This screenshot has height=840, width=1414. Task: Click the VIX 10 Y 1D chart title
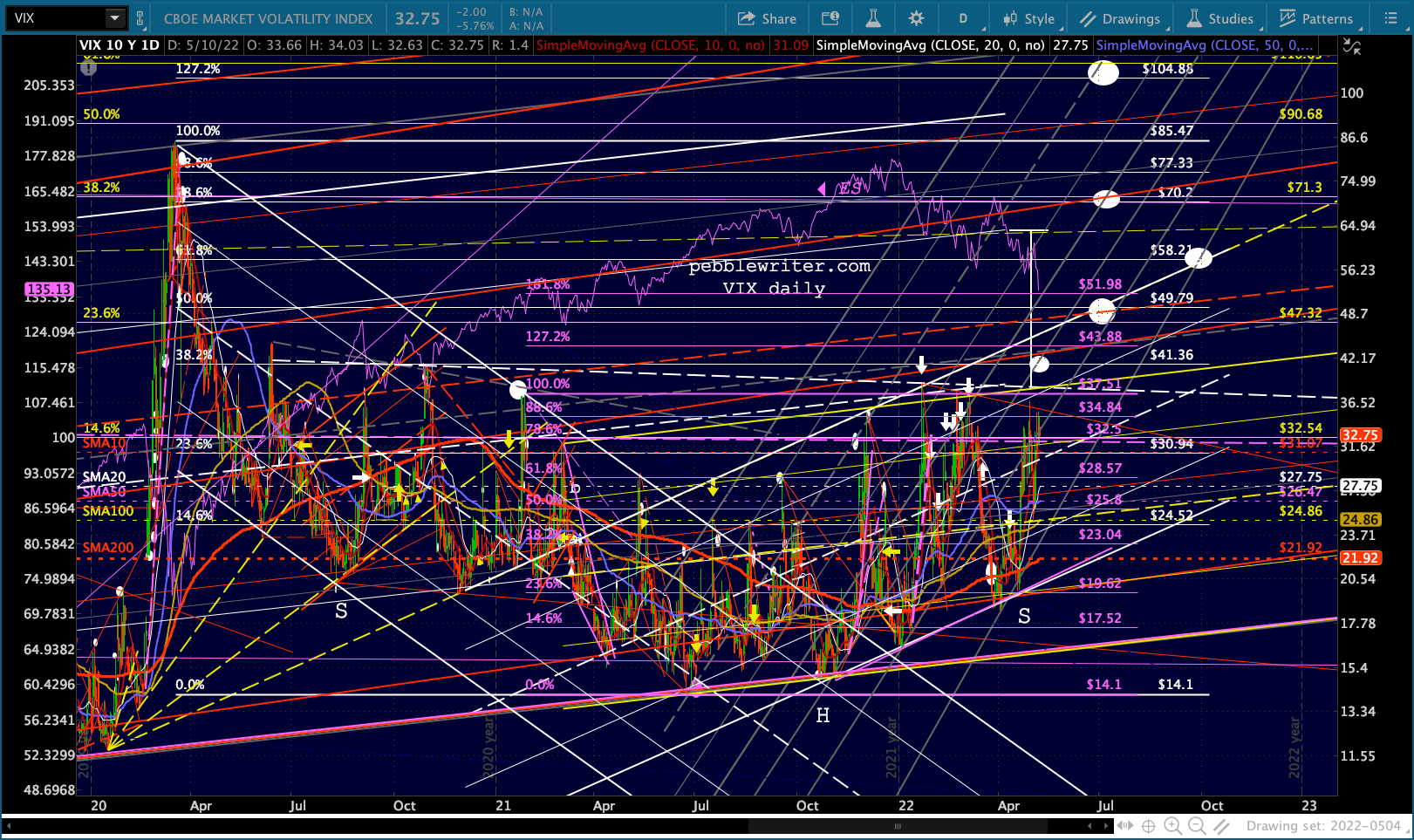point(120,45)
